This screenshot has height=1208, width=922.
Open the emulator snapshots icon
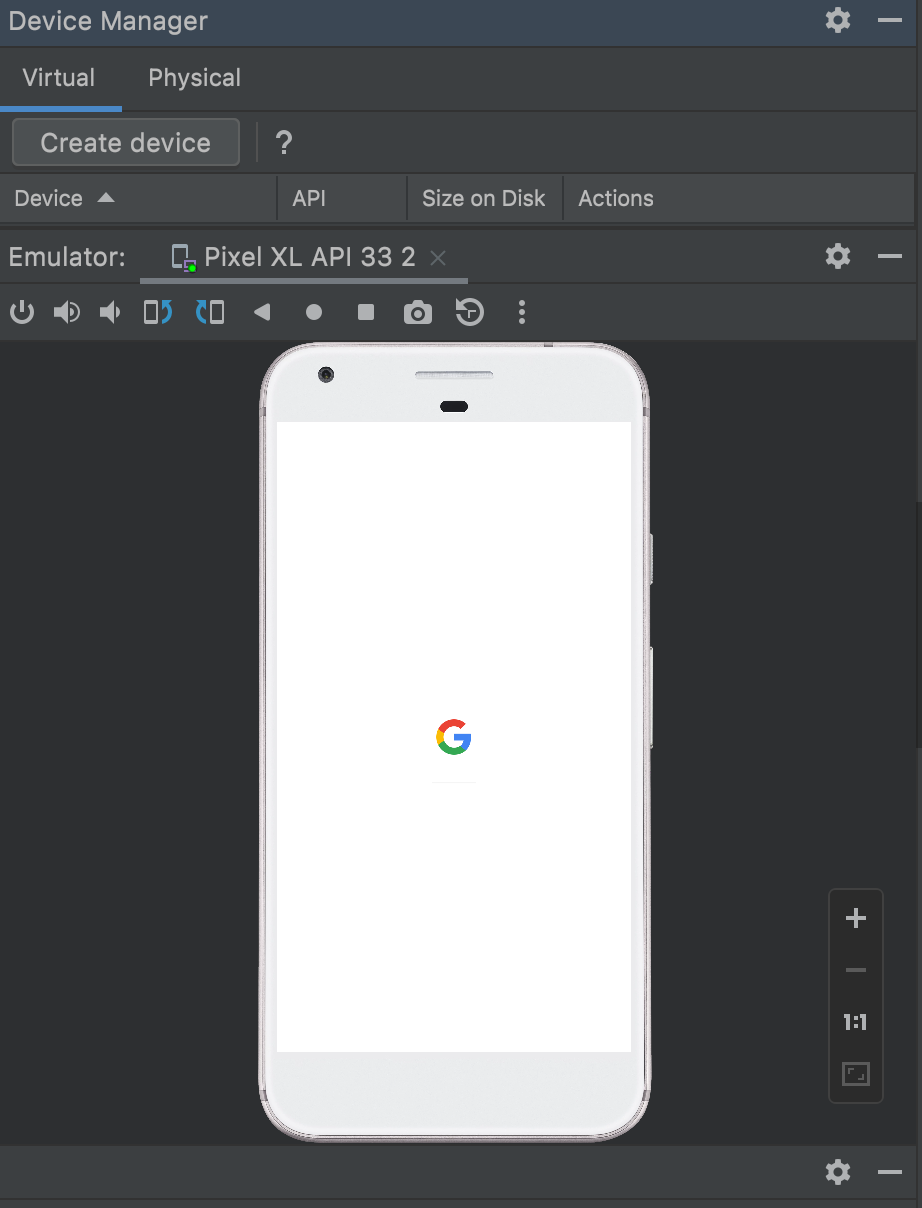tap(470, 313)
